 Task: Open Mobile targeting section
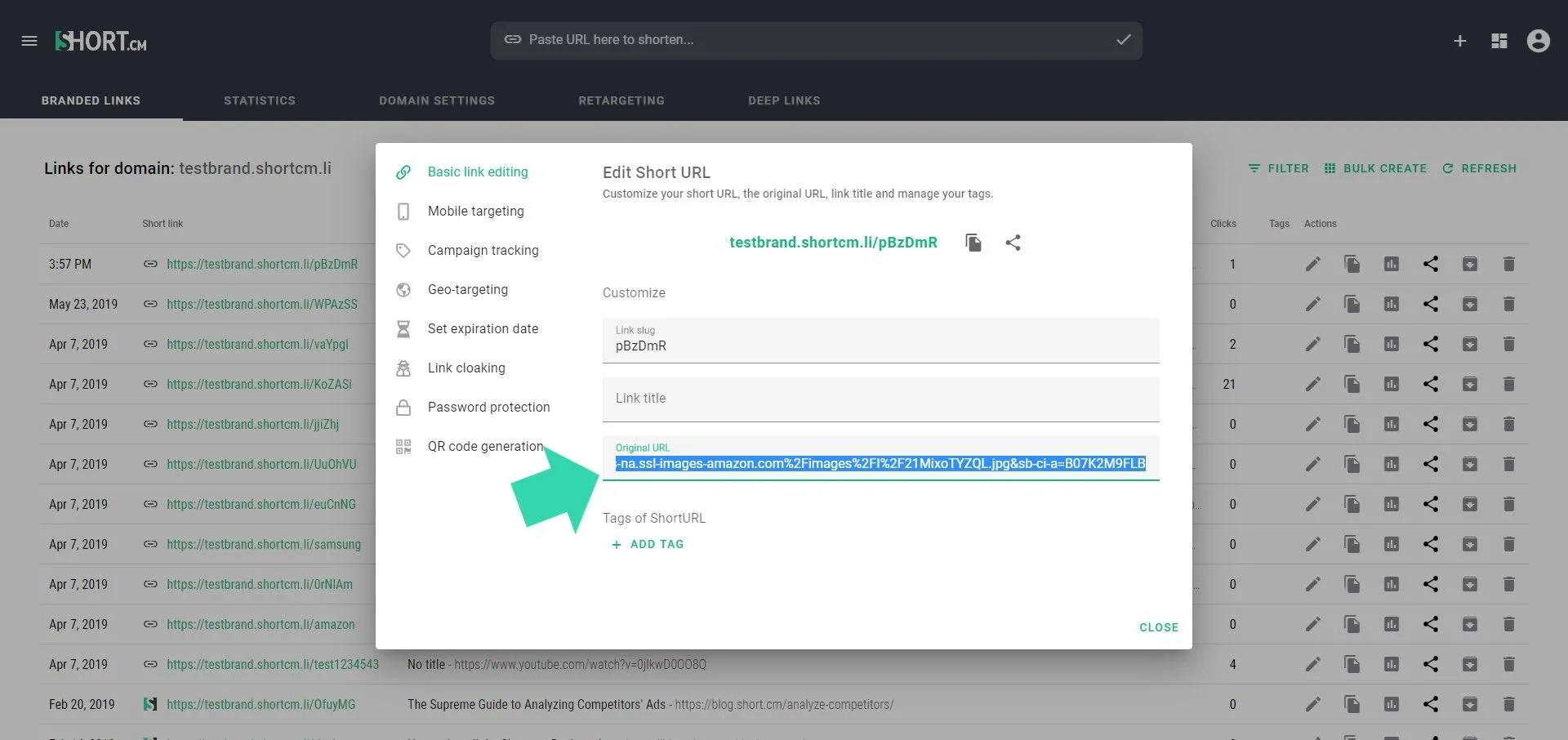(x=475, y=211)
